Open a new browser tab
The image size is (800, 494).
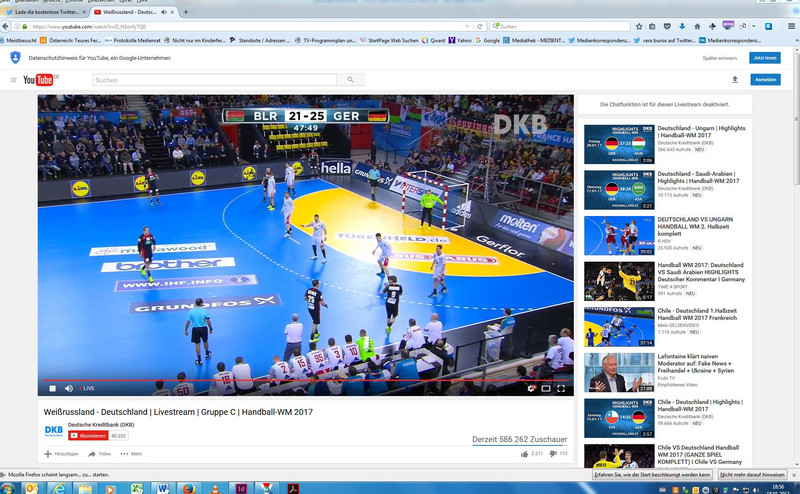186,12
